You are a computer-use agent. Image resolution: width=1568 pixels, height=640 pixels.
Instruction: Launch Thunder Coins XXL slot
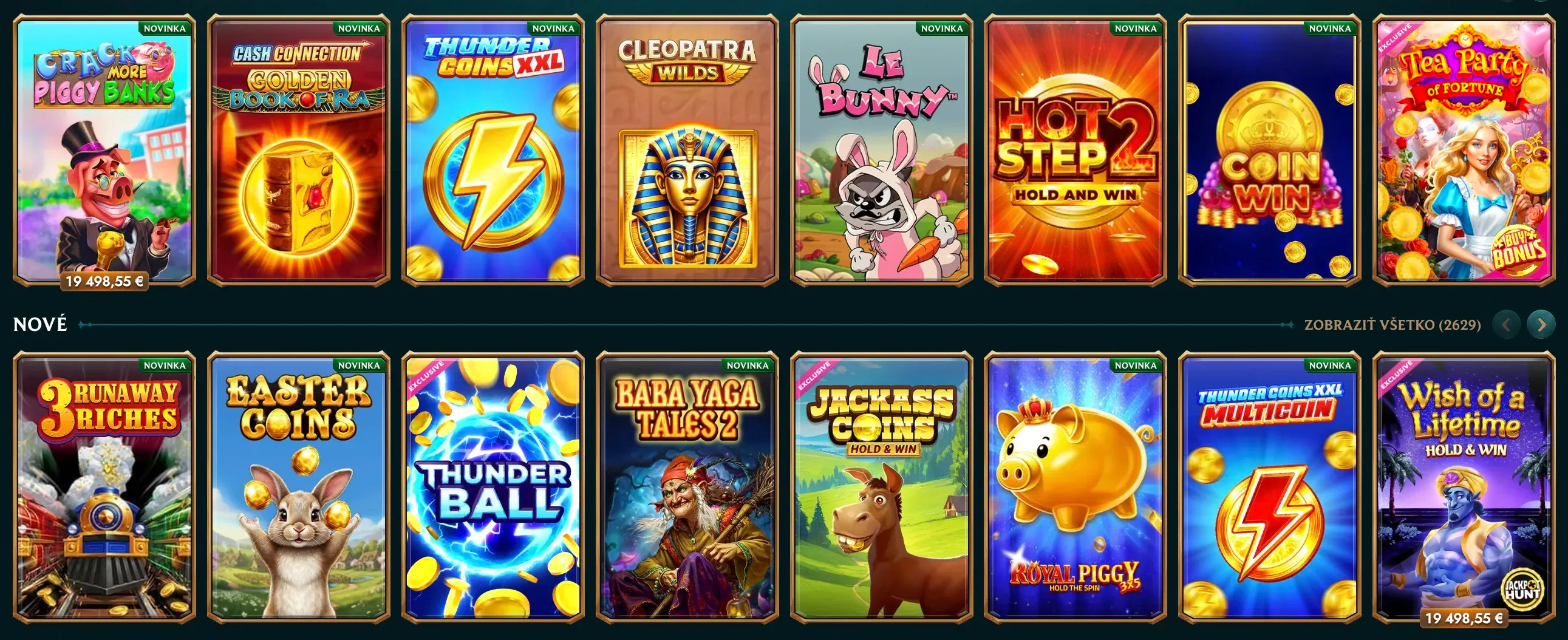pyautogui.click(x=493, y=150)
